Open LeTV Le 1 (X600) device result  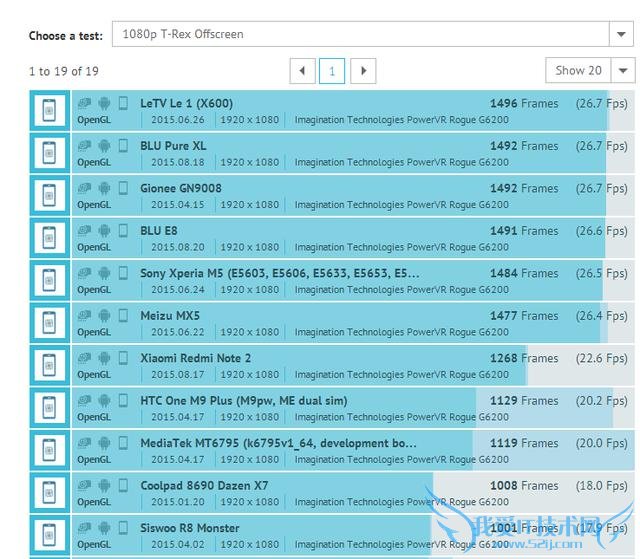pyautogui.click(x=187, y=103)
